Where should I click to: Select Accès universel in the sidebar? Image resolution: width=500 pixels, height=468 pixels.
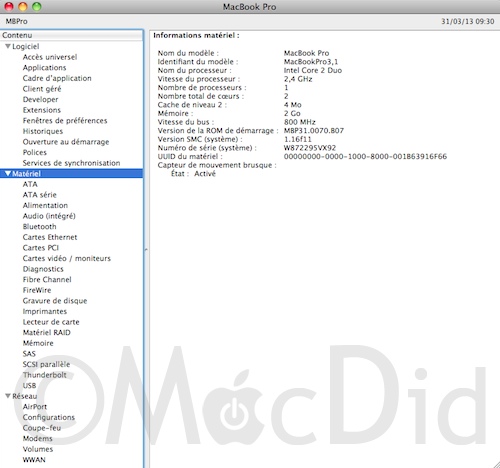(50, 57)
